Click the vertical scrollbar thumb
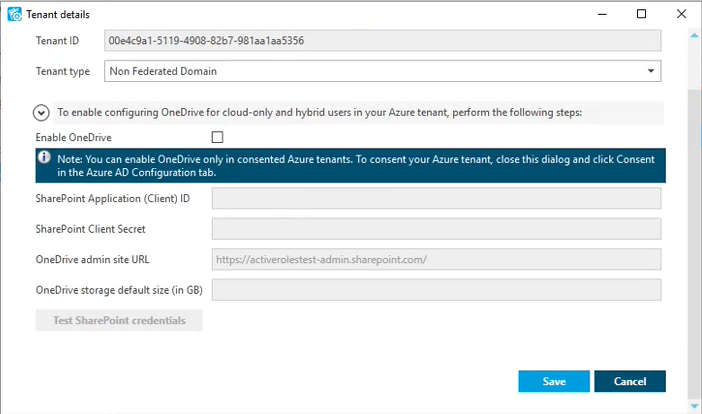Image resolution: width=702 pixels, height=414 pixels. tap(694, 244)
